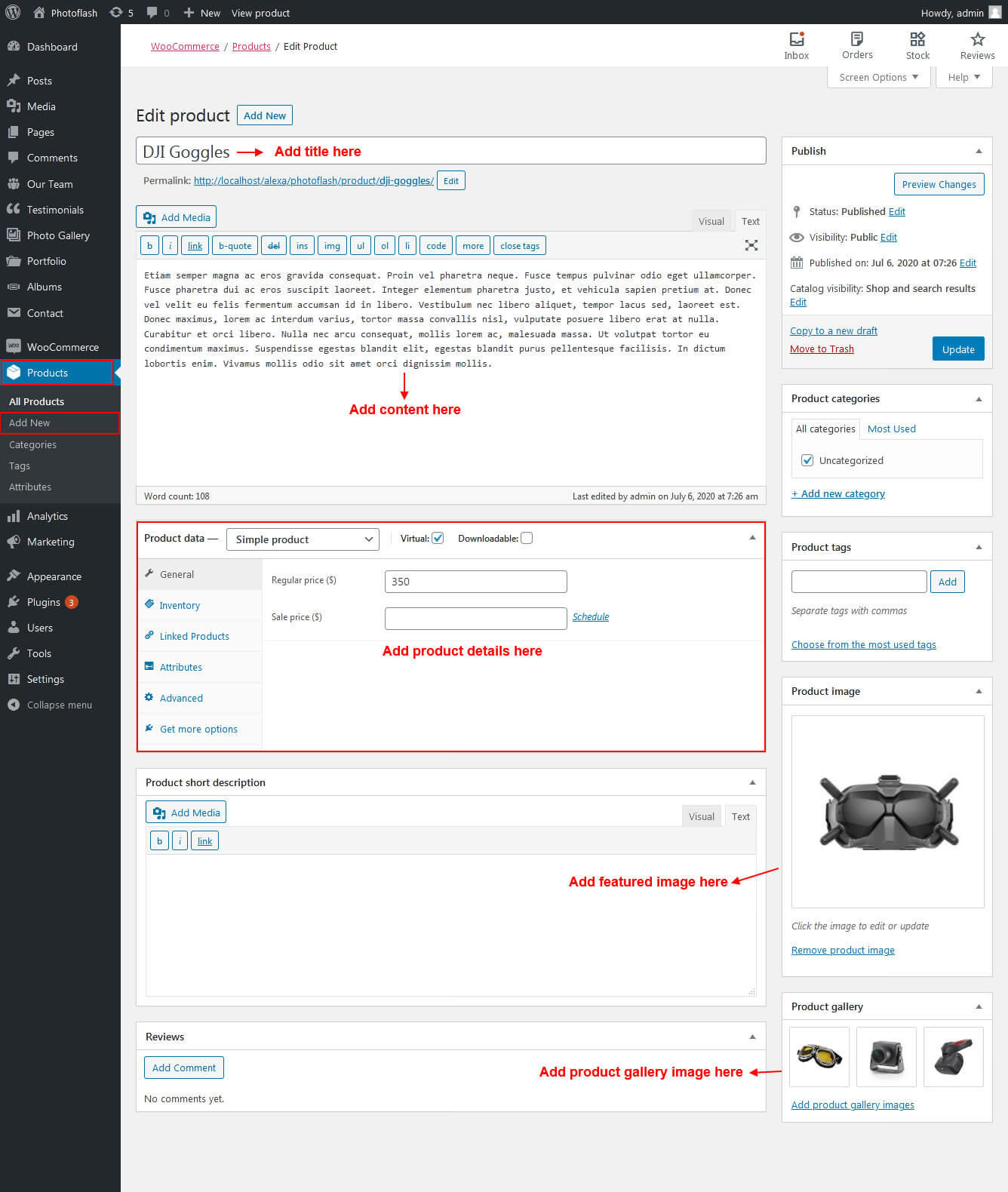This screenshot has width=1008, height=1192.
Task: Select the yellow goggles gallery thumbnail
Action: (819, 1056)
